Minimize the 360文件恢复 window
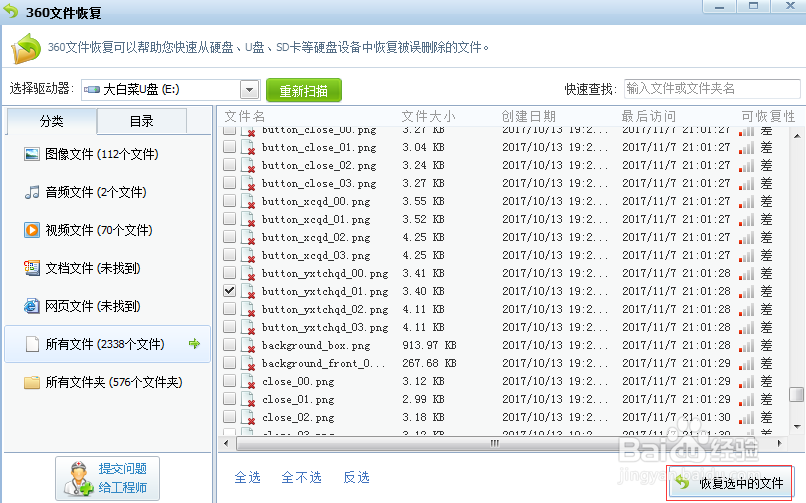The width and height of the screenshot is (806, 503). click(x=719, y=7)
